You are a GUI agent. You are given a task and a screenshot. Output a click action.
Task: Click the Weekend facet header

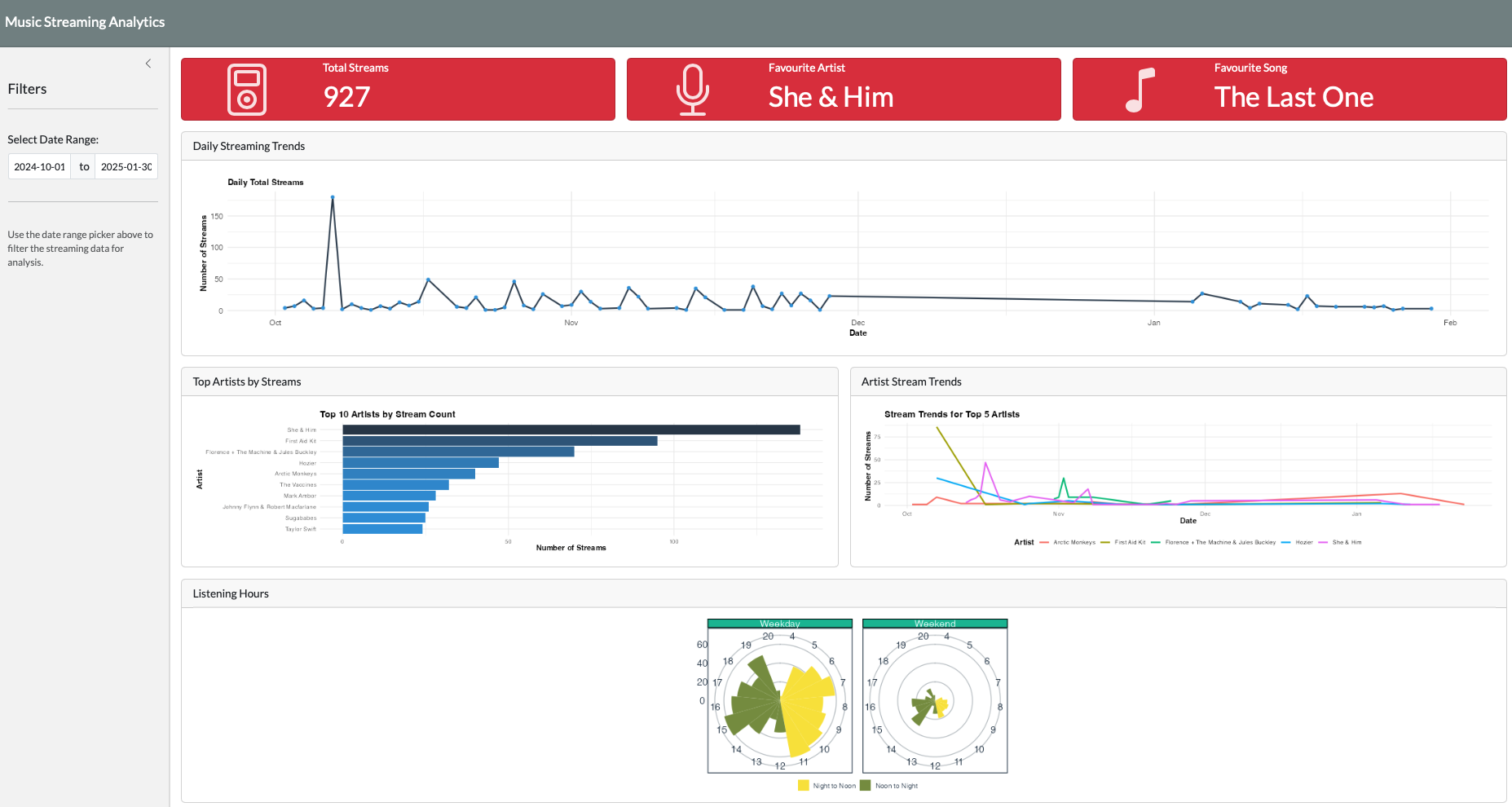pos(935,624)
